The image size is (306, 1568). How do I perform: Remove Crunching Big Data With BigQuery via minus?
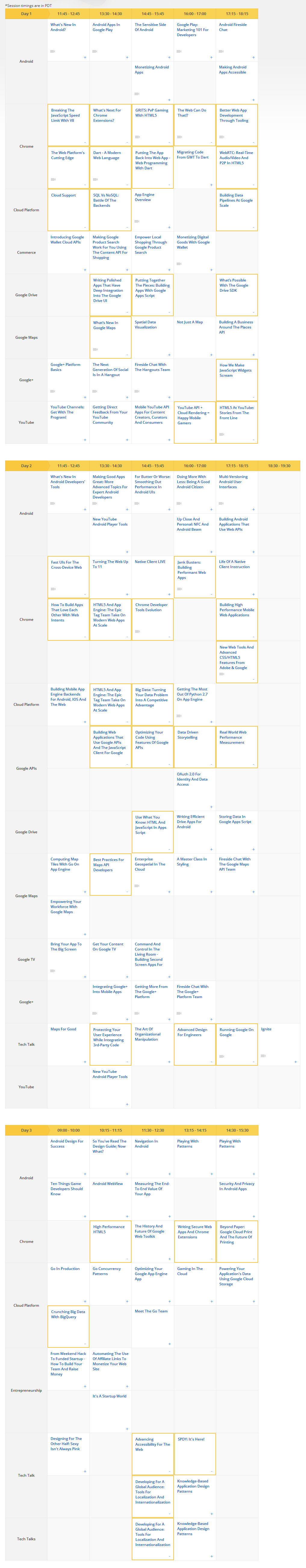tap(84, 1344)
